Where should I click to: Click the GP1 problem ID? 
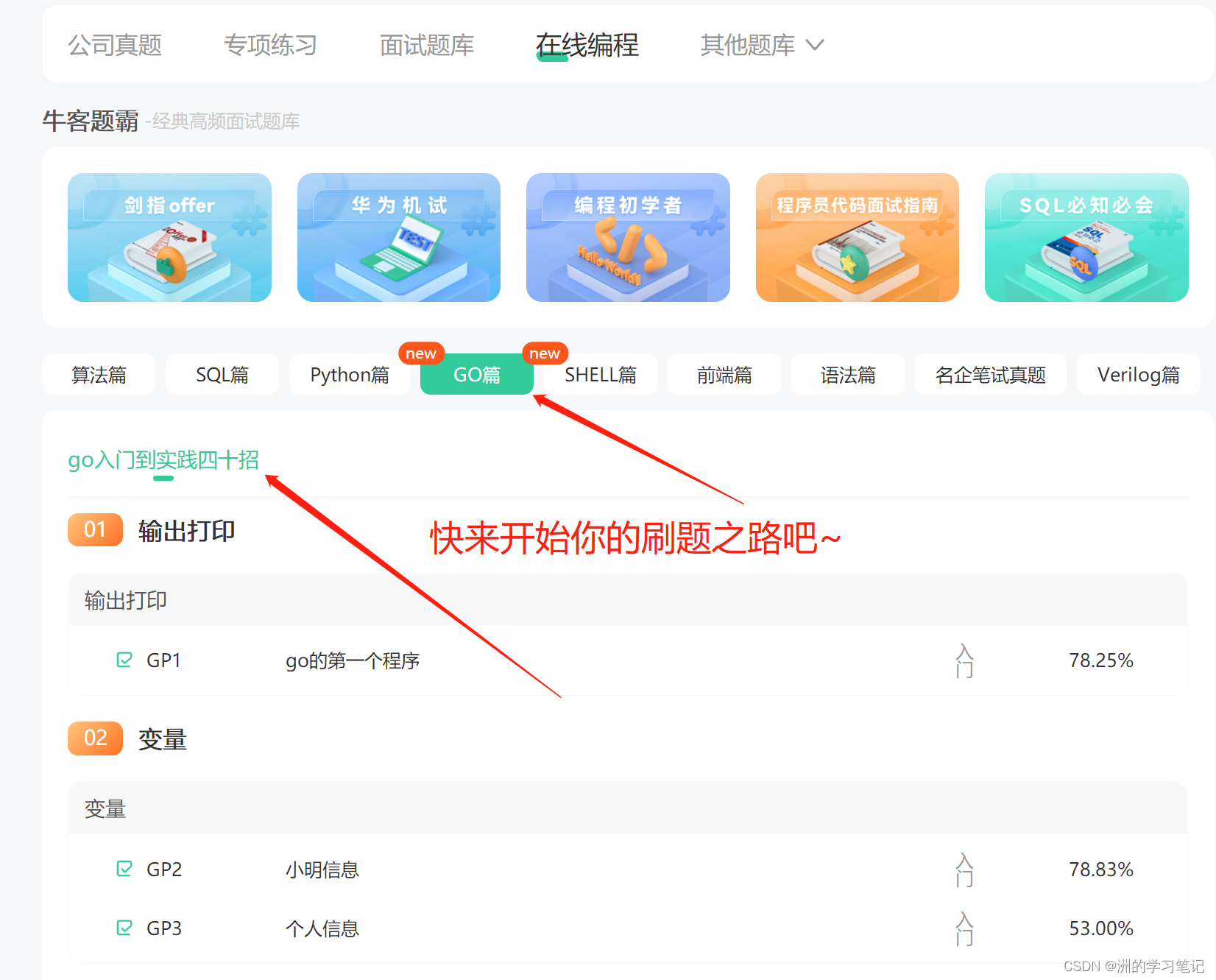[163, 660]
